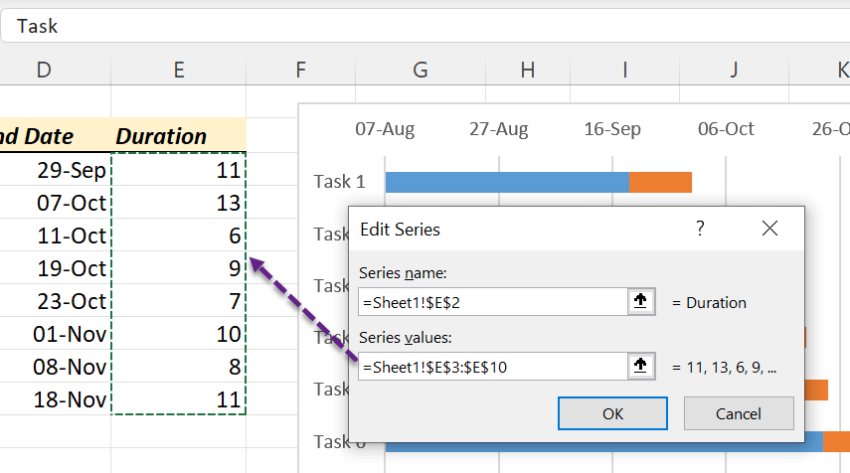The image size is (850, 473).
Task: Click the range selector icon beside Series values
Action: (x=640, y=367)
